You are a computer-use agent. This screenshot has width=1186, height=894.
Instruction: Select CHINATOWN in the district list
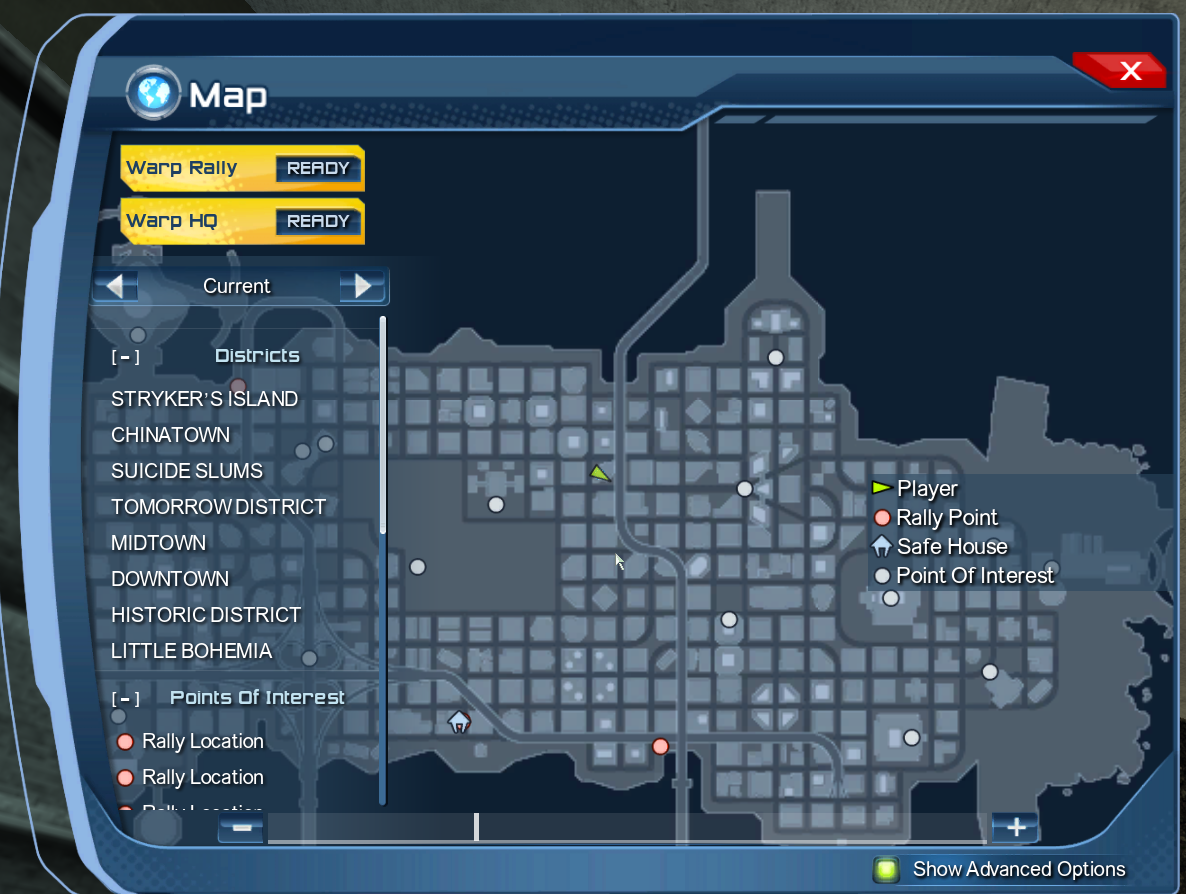click(170, 435)
